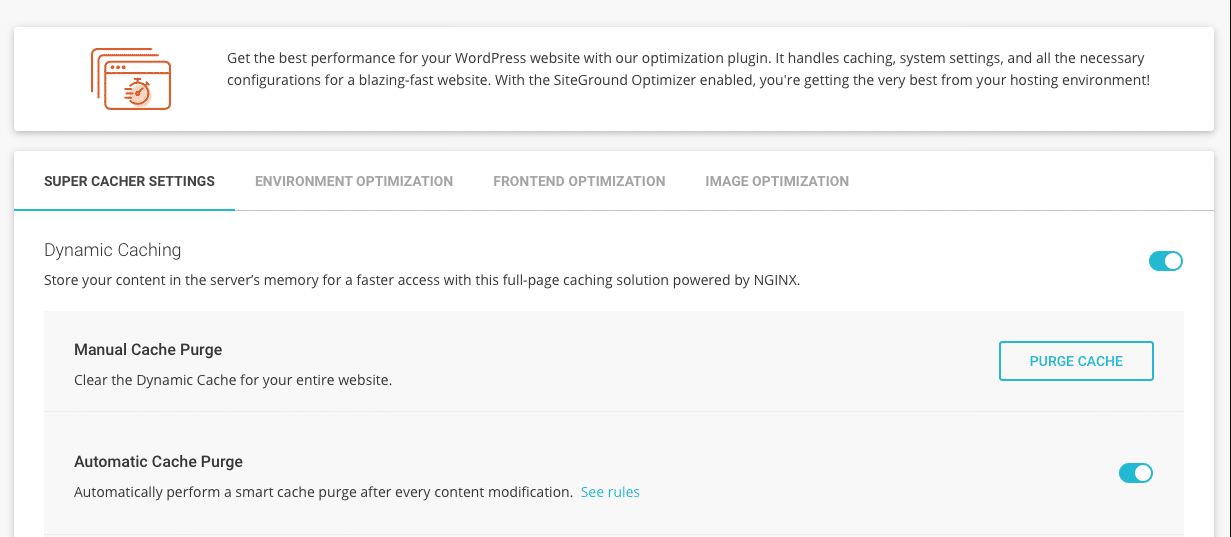1231x537 pixels.
Task: Click the orange SiteGround Optimizer speed icon
Action: tap(130, 78)
